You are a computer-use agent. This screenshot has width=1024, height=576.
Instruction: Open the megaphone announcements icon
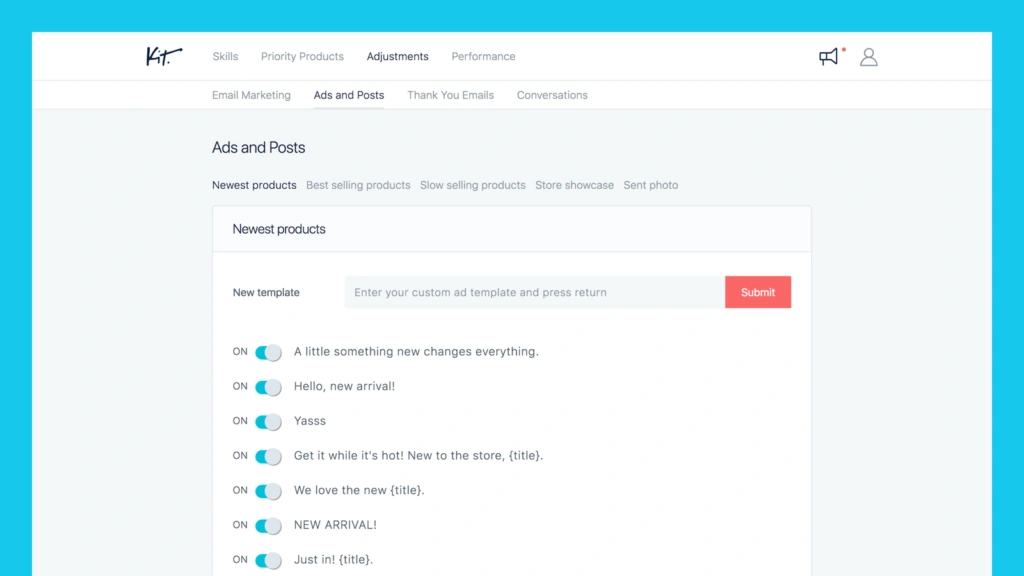[829, 57]
